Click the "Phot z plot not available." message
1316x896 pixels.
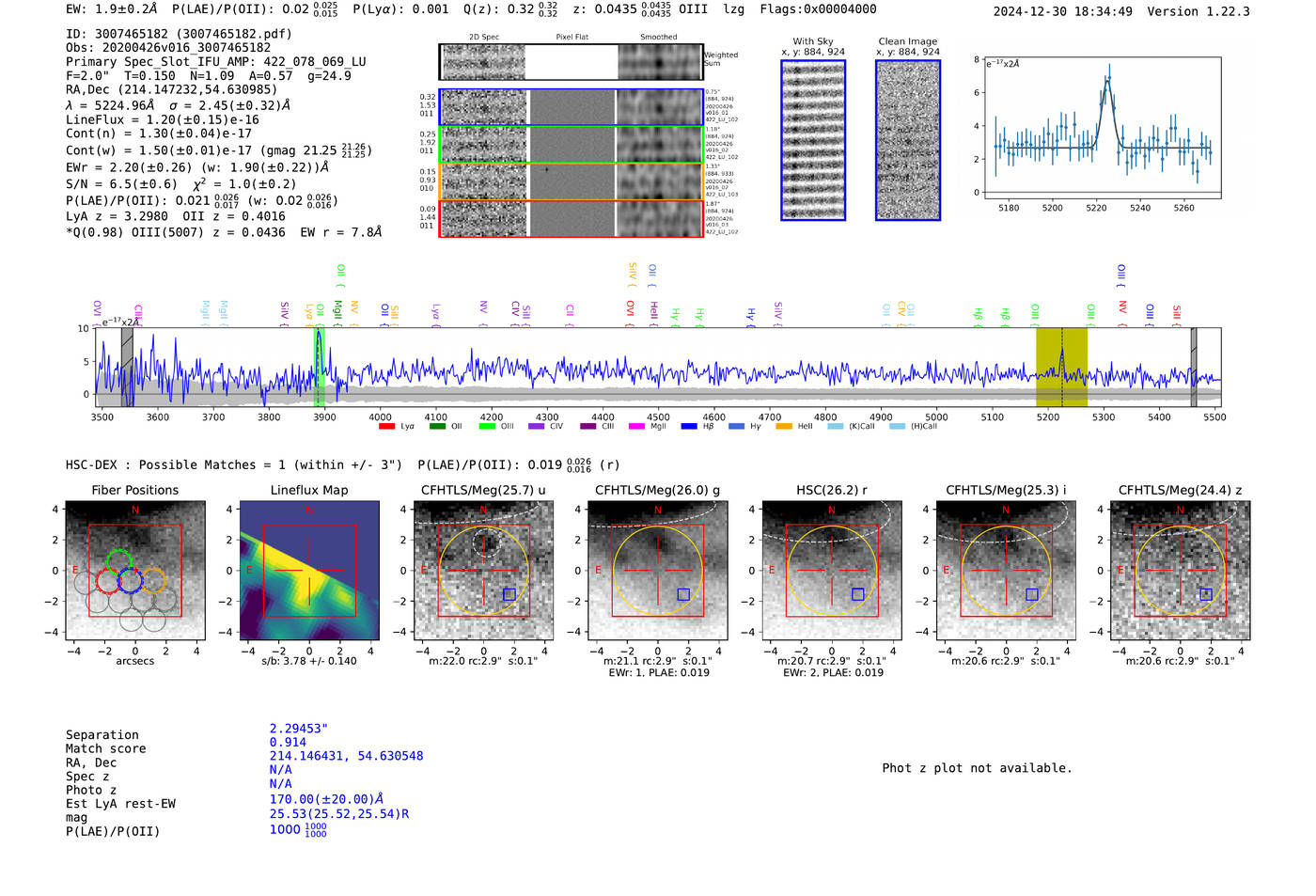tap(978, 768)
